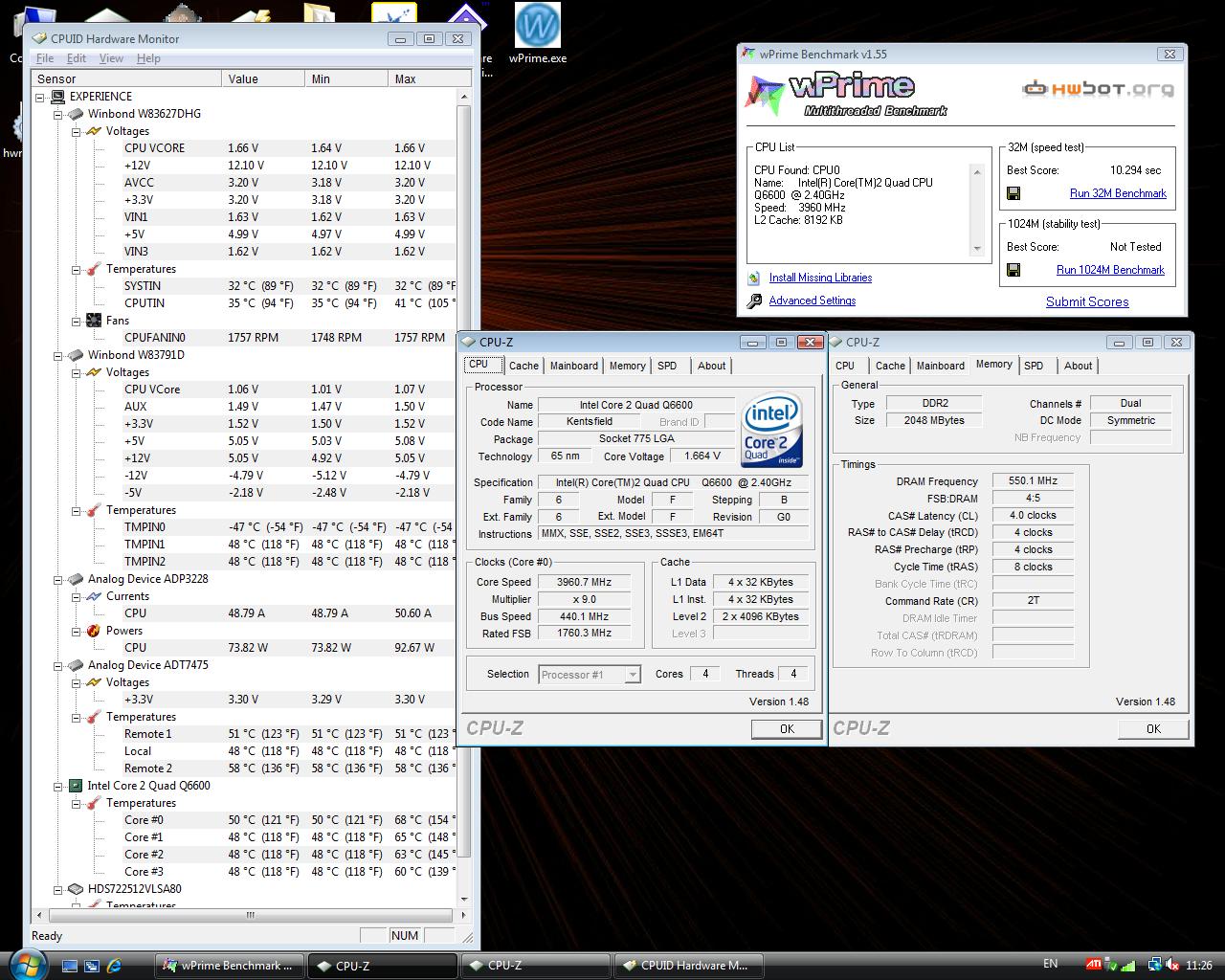Viewport: 1225px width, 980px height.
Task: Select the Fans category icon
Action: coord(94,321)
